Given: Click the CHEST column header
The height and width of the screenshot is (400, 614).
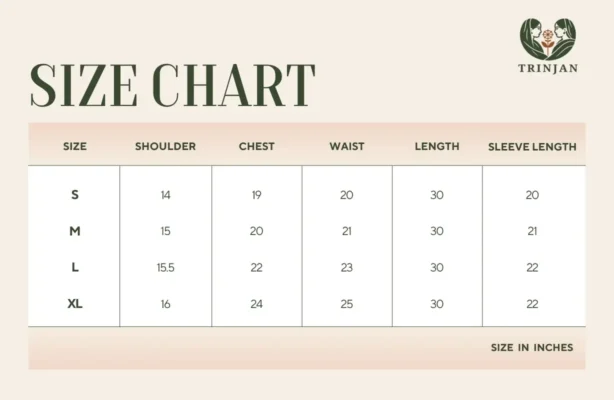Looking at the screenshot, I should 257,147.
